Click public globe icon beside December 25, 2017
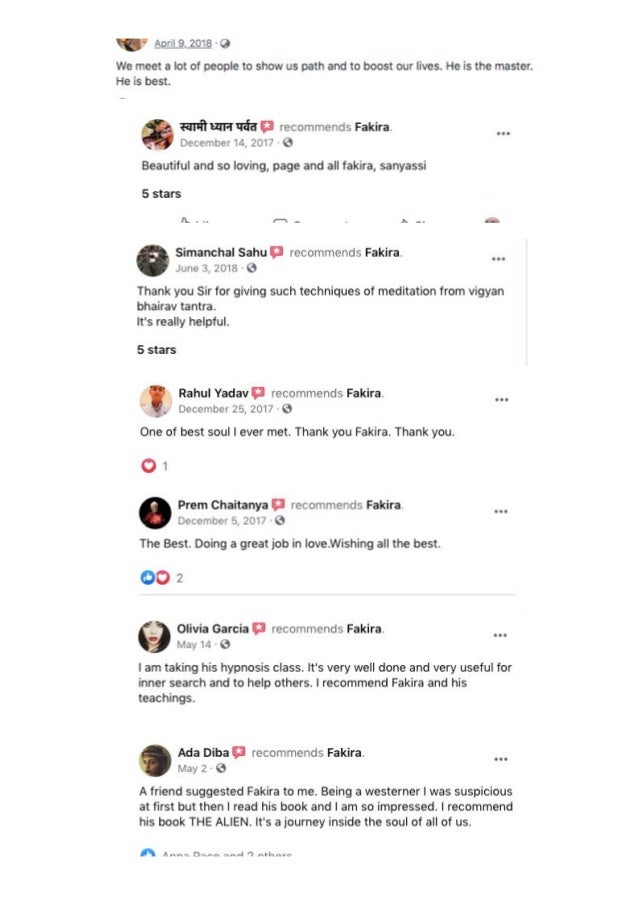This screenshot has width=638, height=903. pyautogui.click(x=287, y=409)
